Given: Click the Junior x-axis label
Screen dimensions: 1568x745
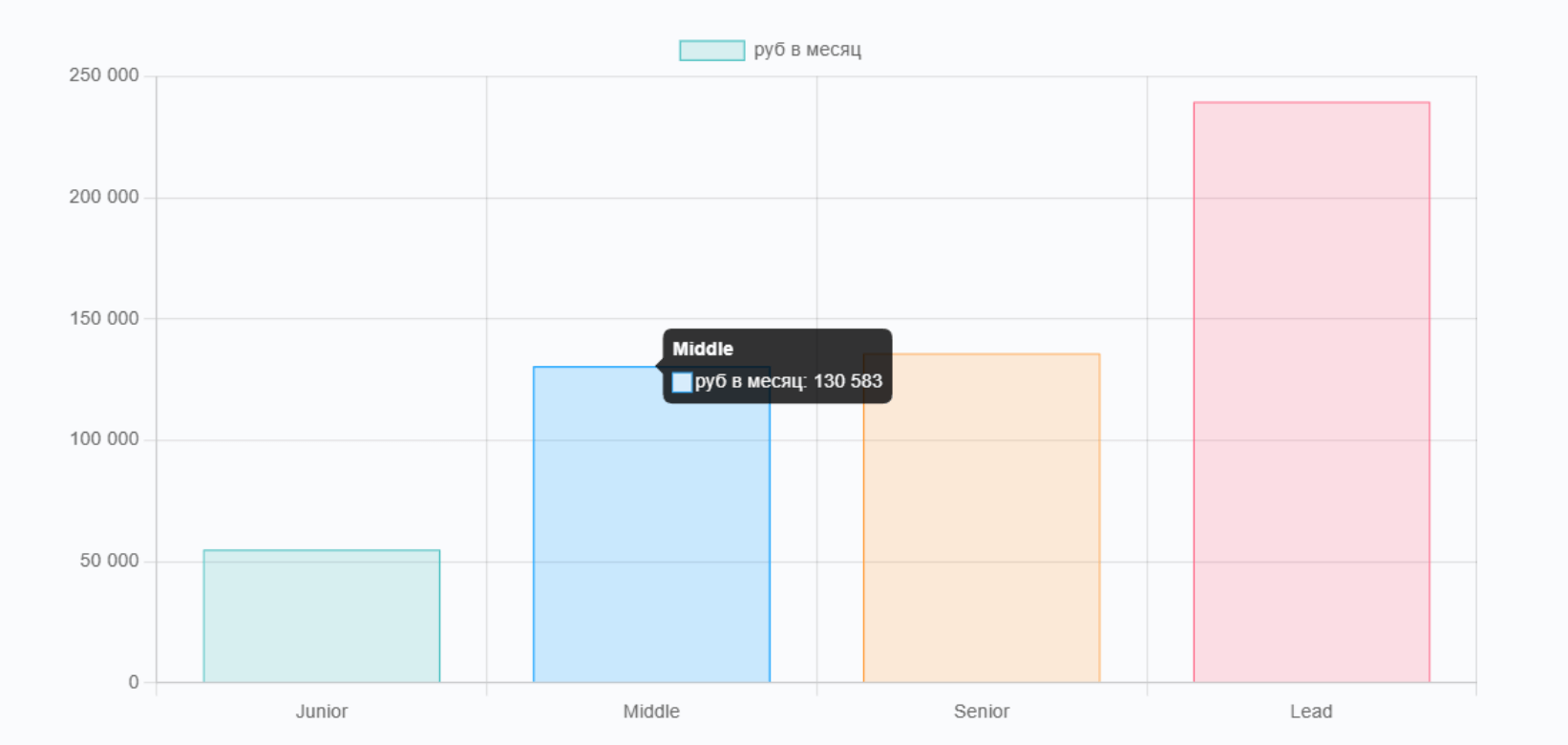Looking at the screenshot, I should [x=322, y=712].
